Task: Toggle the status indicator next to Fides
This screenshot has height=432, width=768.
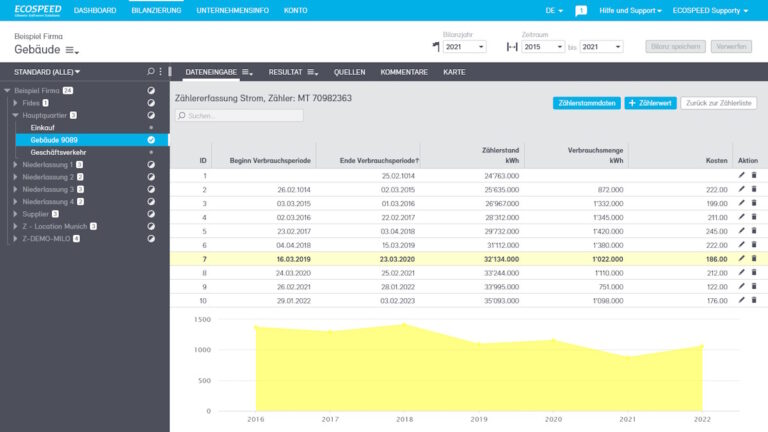Action: [151, 103]
